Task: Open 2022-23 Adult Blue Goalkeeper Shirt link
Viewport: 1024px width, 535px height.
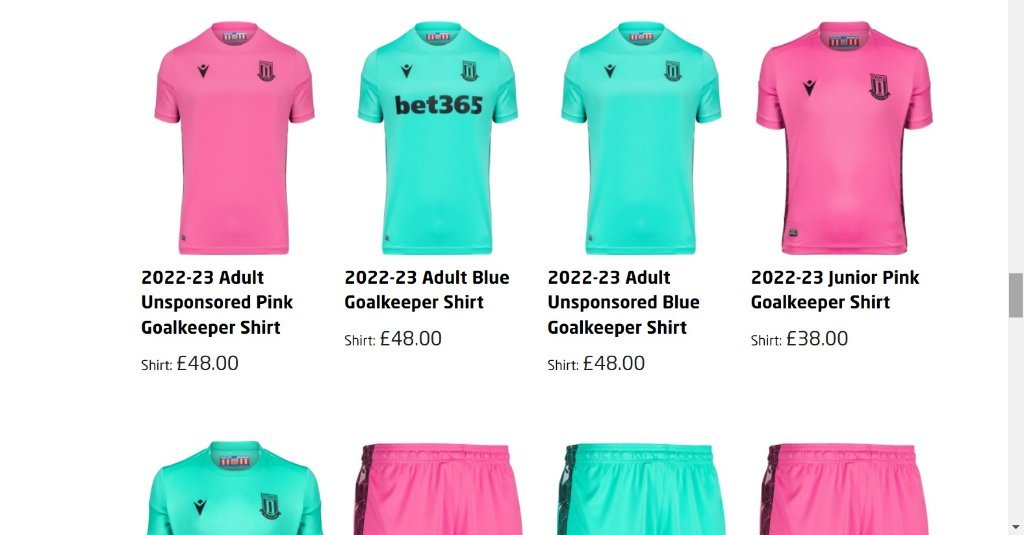Action: (426, 290)
